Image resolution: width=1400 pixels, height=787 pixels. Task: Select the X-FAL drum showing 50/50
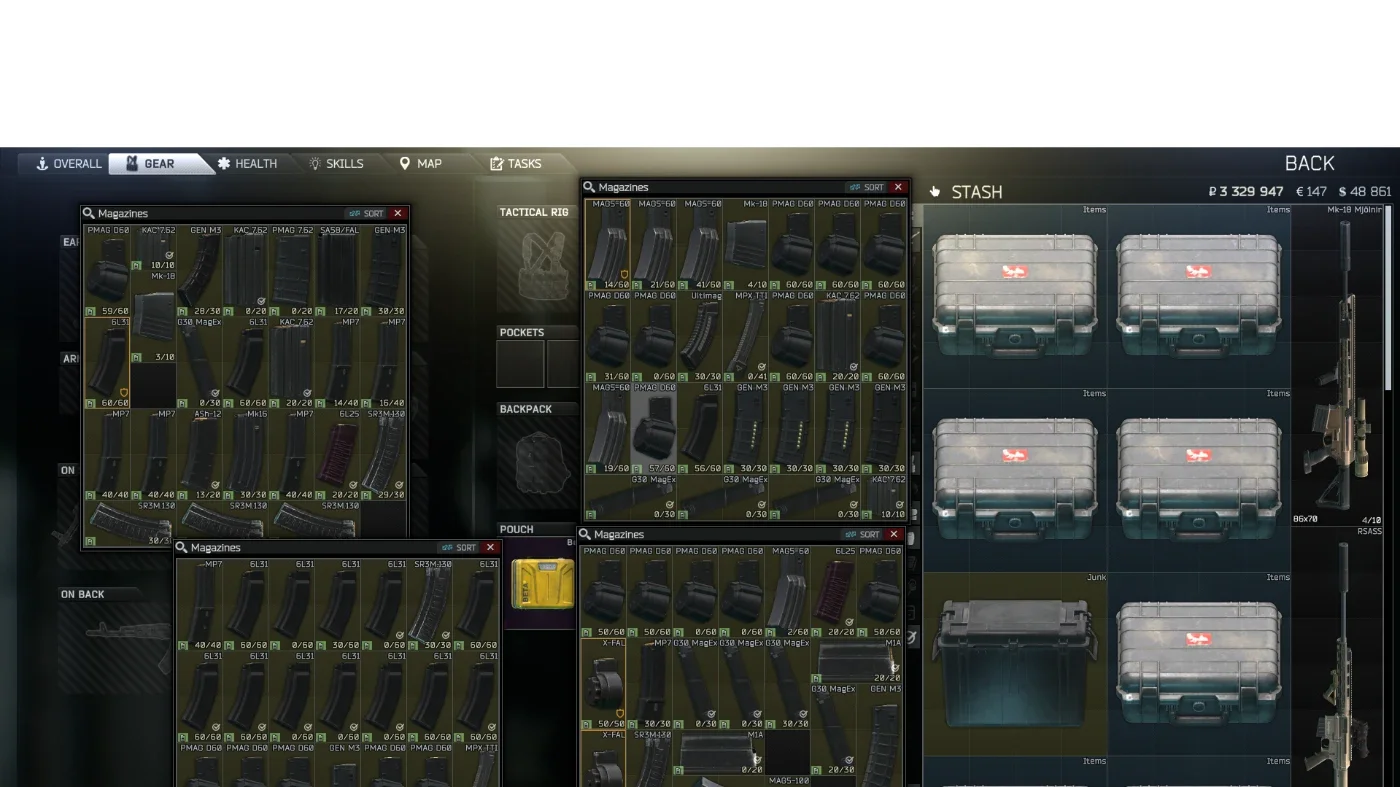(x=604, y=684)
